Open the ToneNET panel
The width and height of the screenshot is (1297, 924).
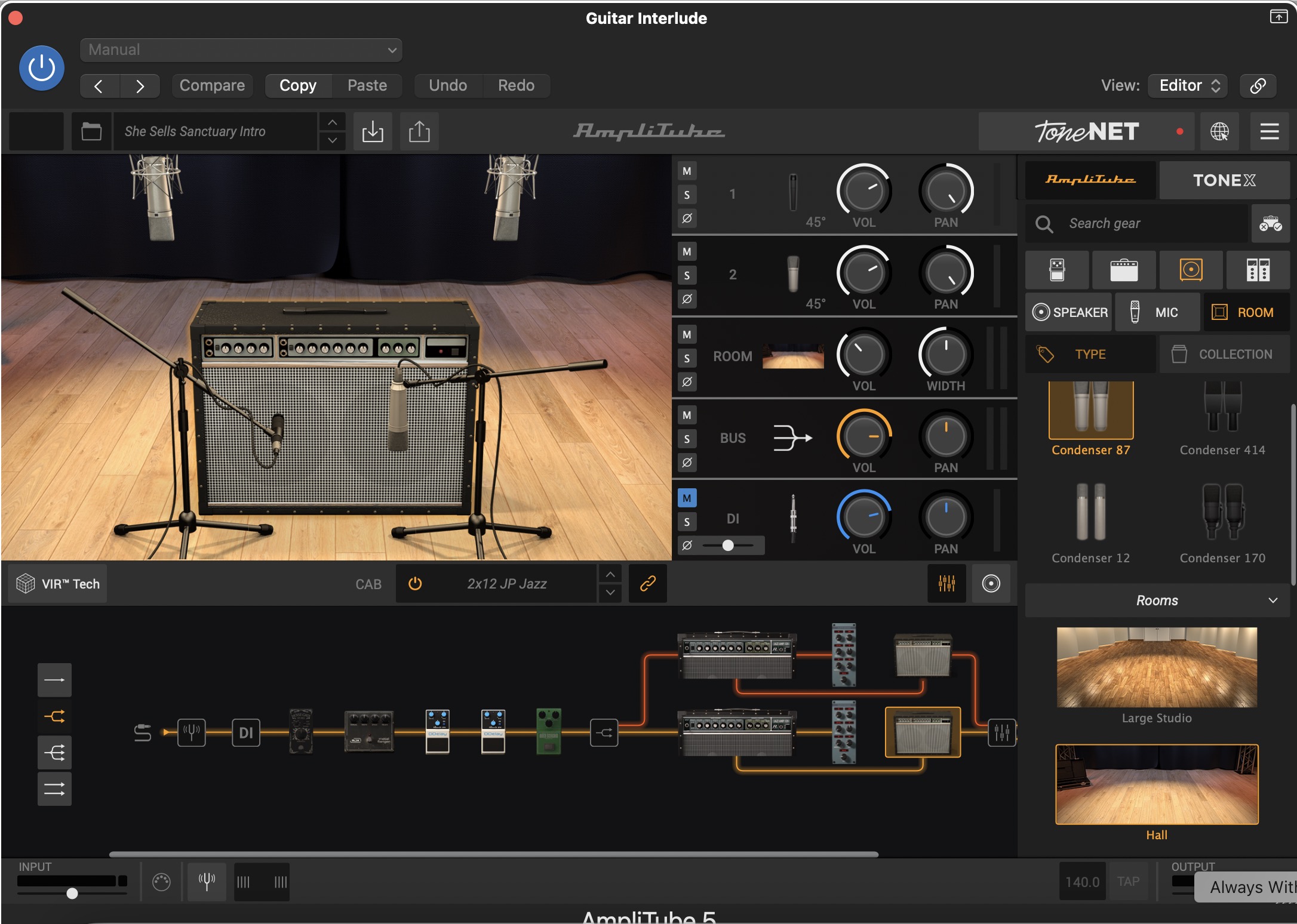(1086, 131)
